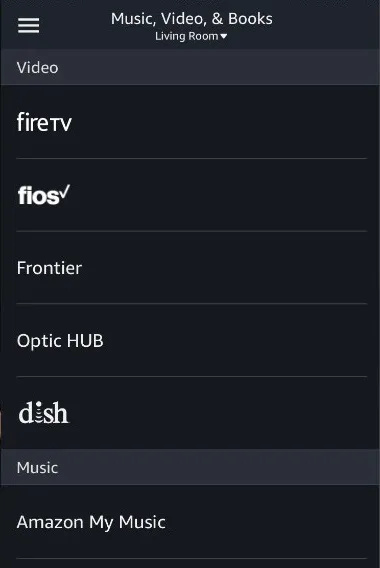Choose Frontier from the Video list

pyautogui.click(x=192, y=267)
